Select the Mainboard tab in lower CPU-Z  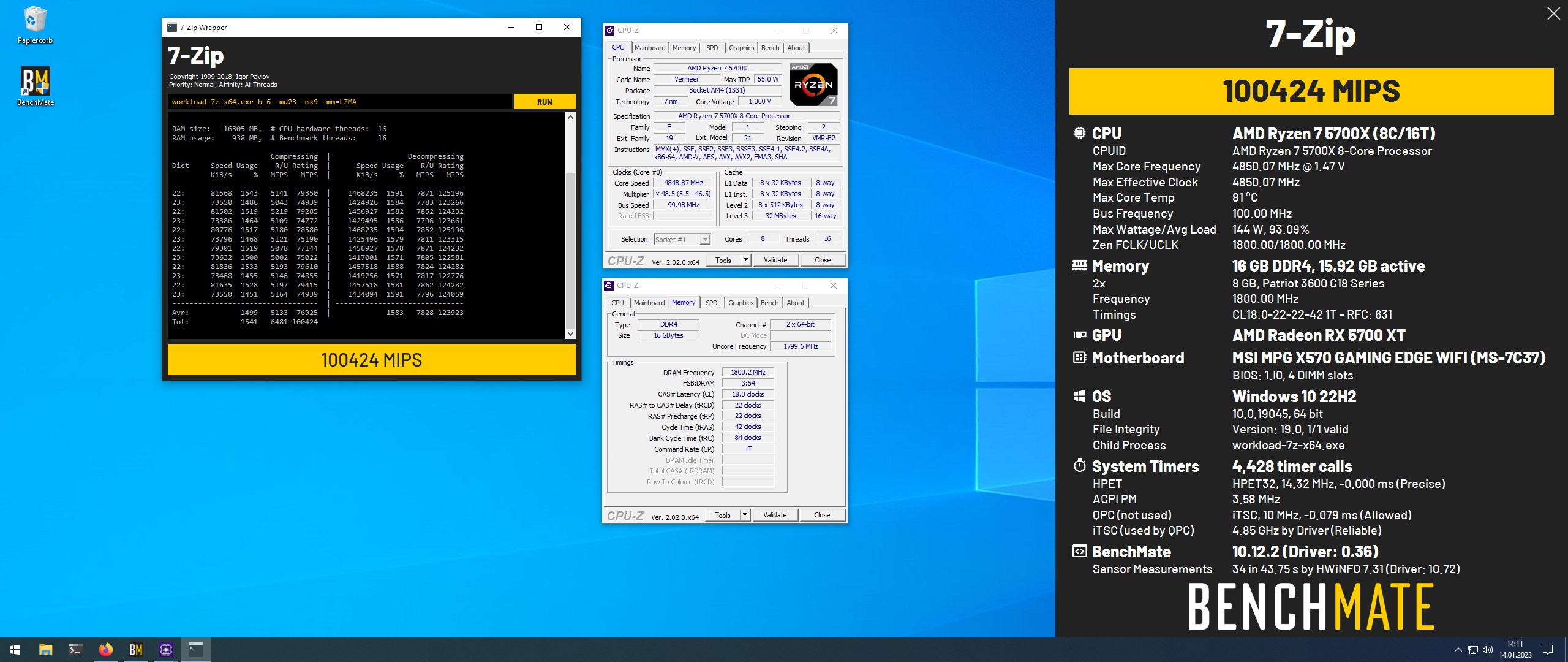[649, 303]
